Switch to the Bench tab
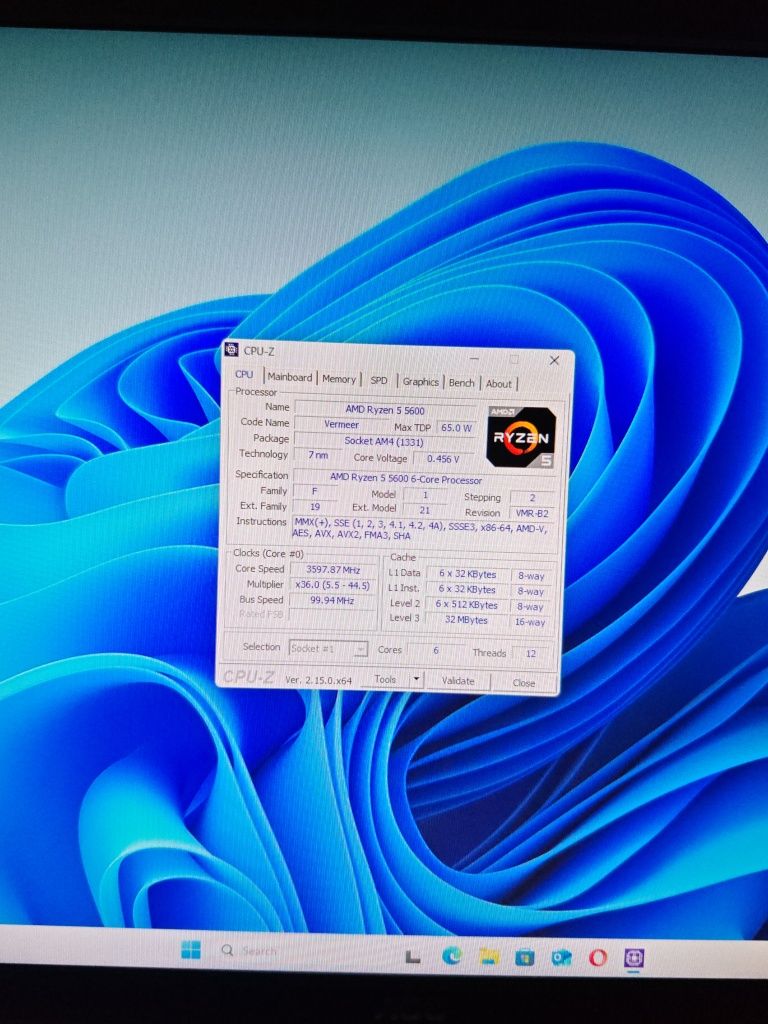This screenshot has width=768, height=1024. (461, 383)
